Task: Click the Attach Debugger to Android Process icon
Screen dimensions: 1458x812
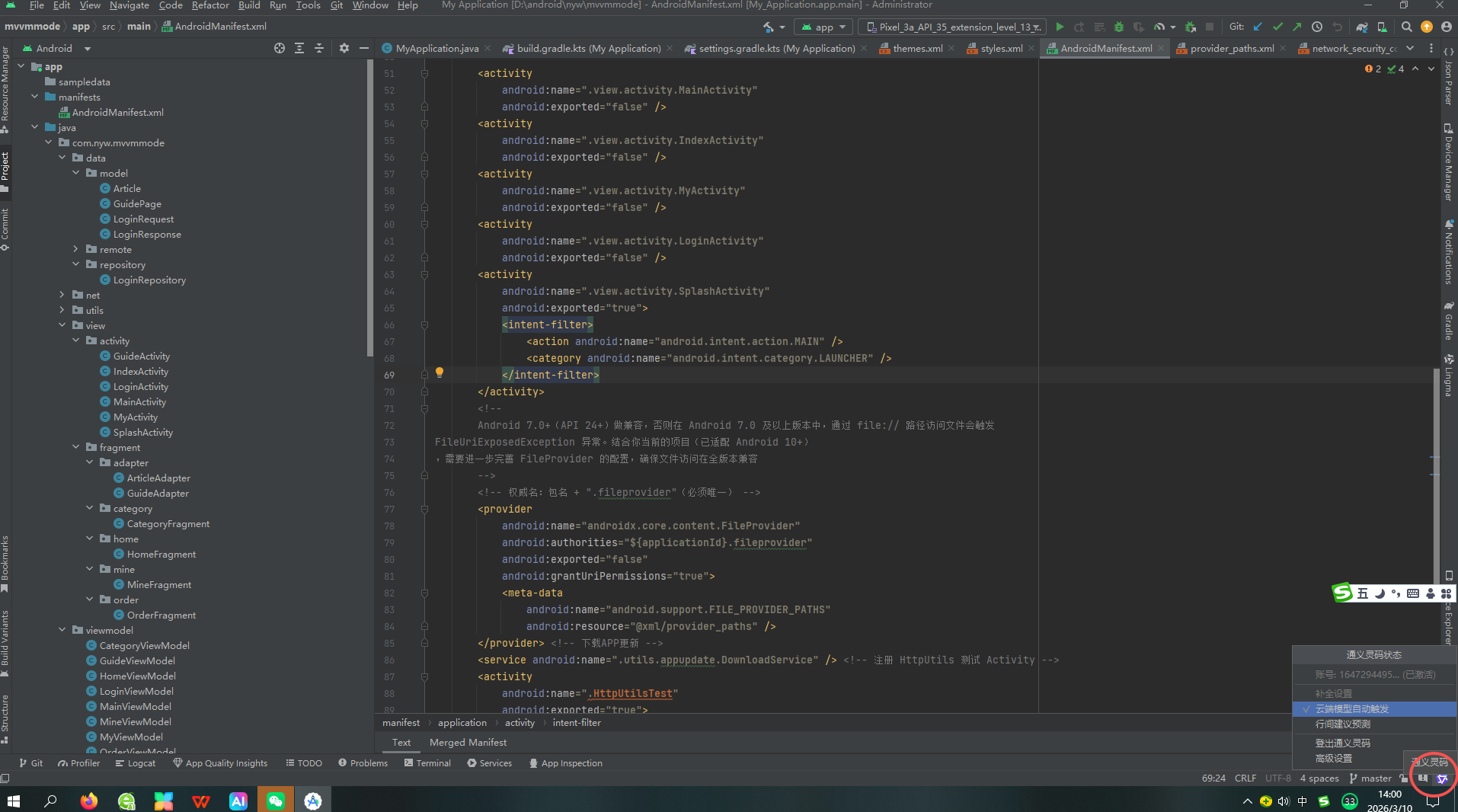Action: tap(1191, 27)
